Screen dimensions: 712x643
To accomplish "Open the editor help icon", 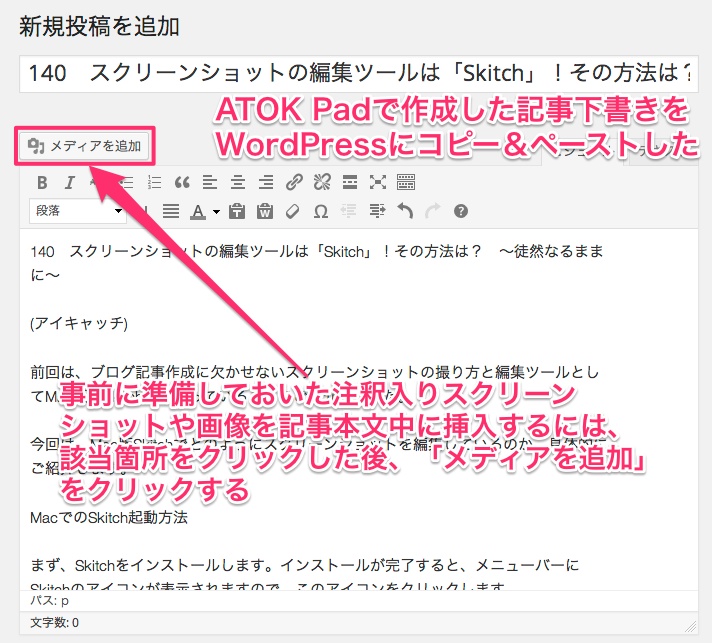I will click(x=461, y=211).
